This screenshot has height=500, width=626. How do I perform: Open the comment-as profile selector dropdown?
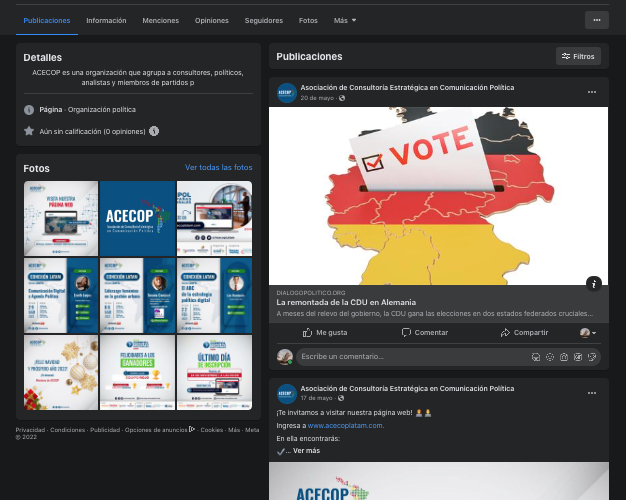[588, 332]
